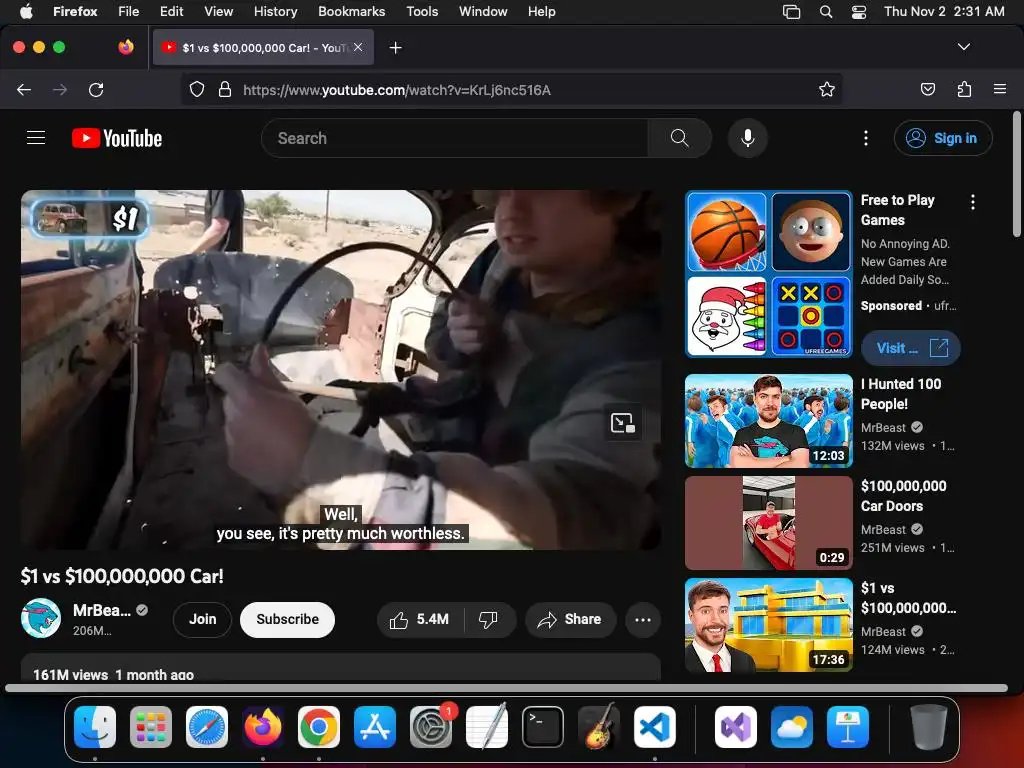Viewport: 1024px width, 768px height.
Task: Open the Firefox View pinned icon
Action: [125, 47]
